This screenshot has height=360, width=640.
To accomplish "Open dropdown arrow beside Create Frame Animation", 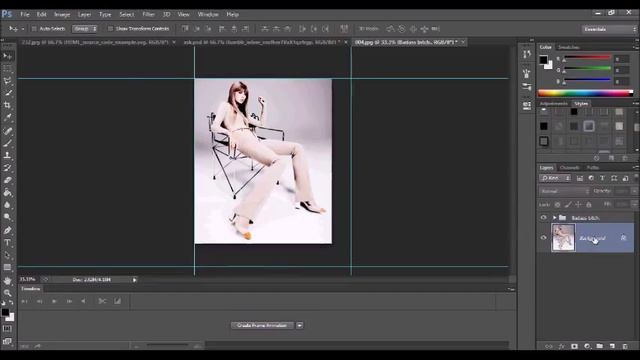I will (x=300, y=325).
